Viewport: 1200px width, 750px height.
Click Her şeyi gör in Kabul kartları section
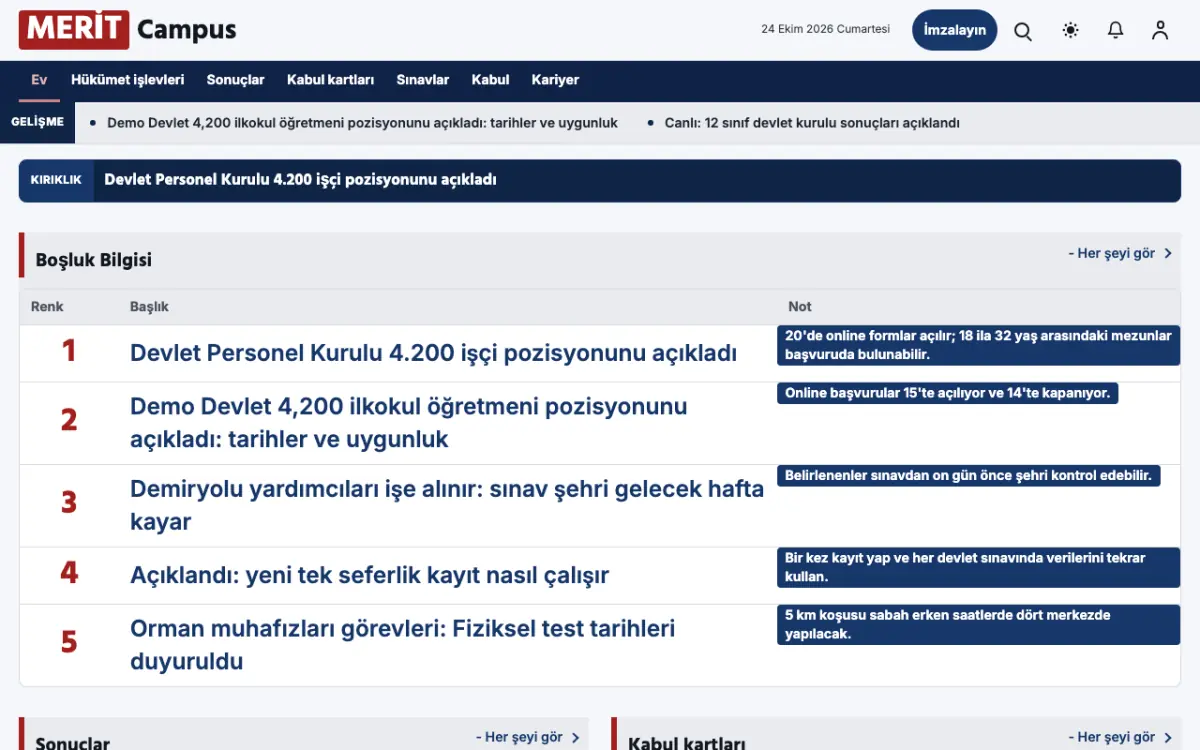[x=1111, y=738]
